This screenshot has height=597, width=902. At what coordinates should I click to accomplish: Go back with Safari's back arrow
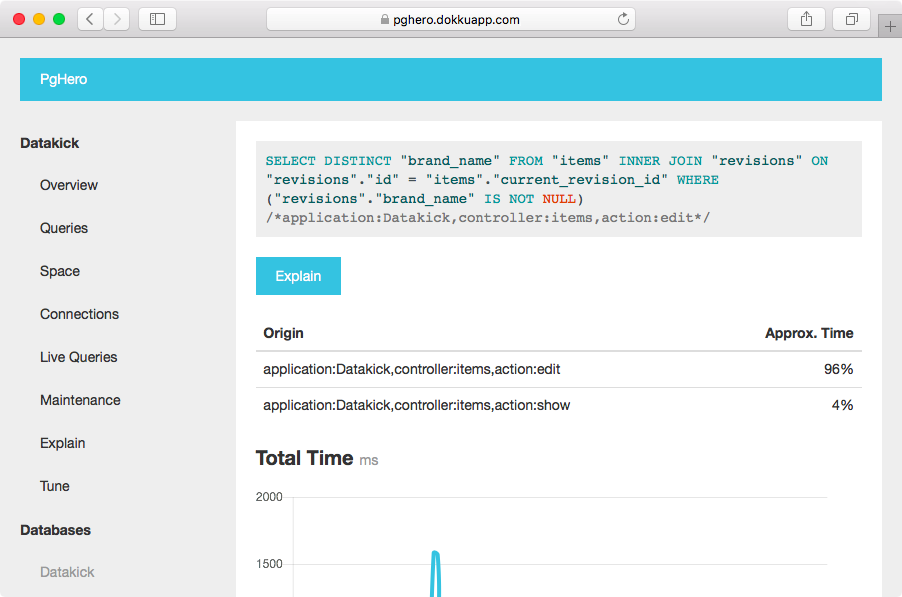tap(90, 19)
